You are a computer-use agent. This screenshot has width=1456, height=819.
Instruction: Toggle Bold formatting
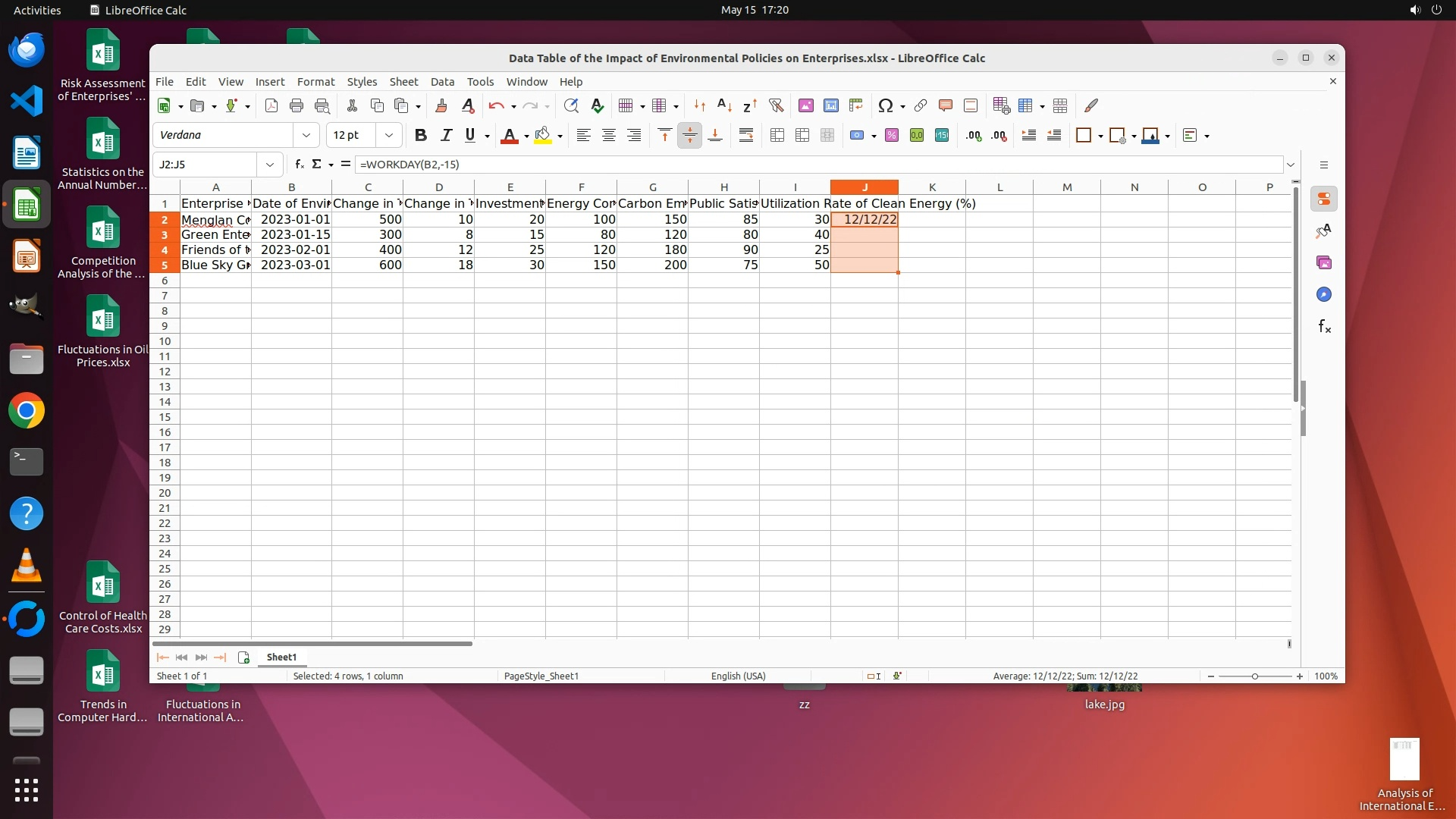click(x=421, y=135)
